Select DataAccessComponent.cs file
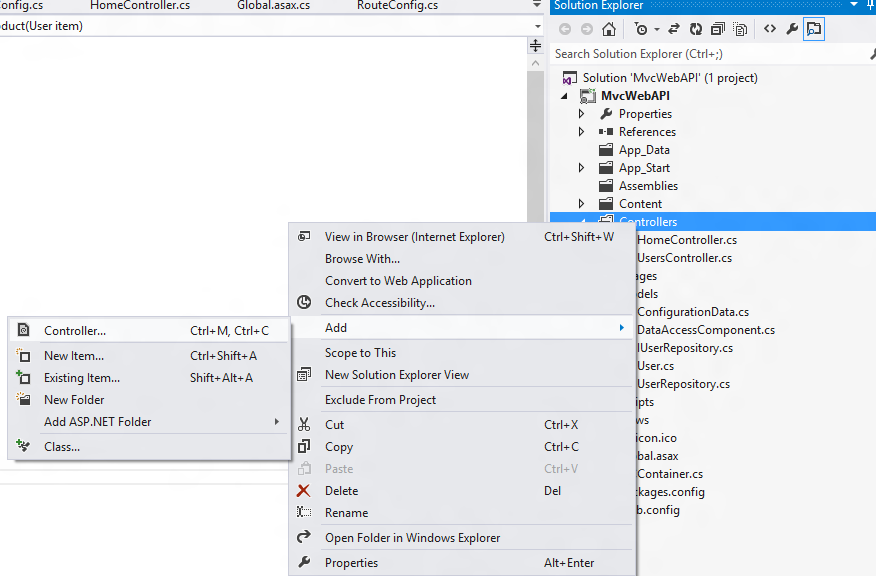Screen dimensions: 876x576 pos(706,330)
